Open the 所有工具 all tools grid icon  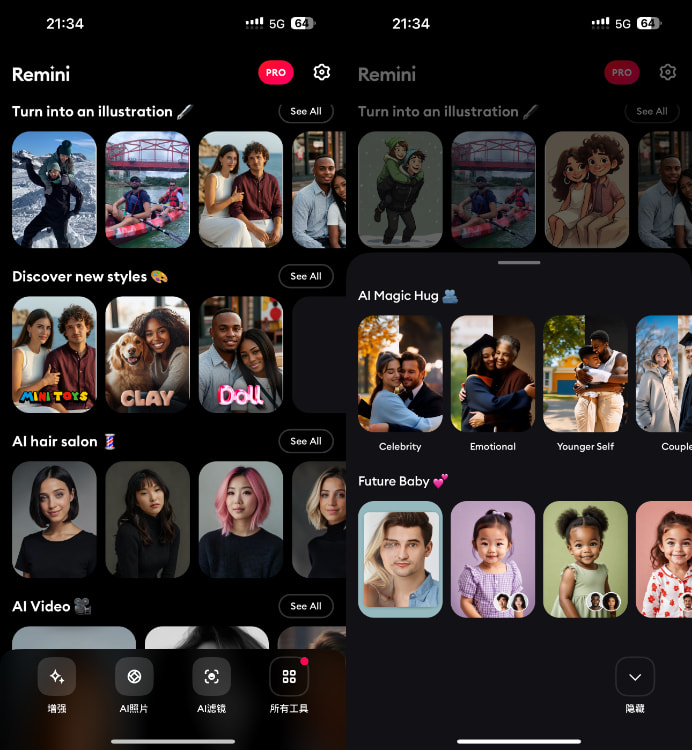[289, 676]
